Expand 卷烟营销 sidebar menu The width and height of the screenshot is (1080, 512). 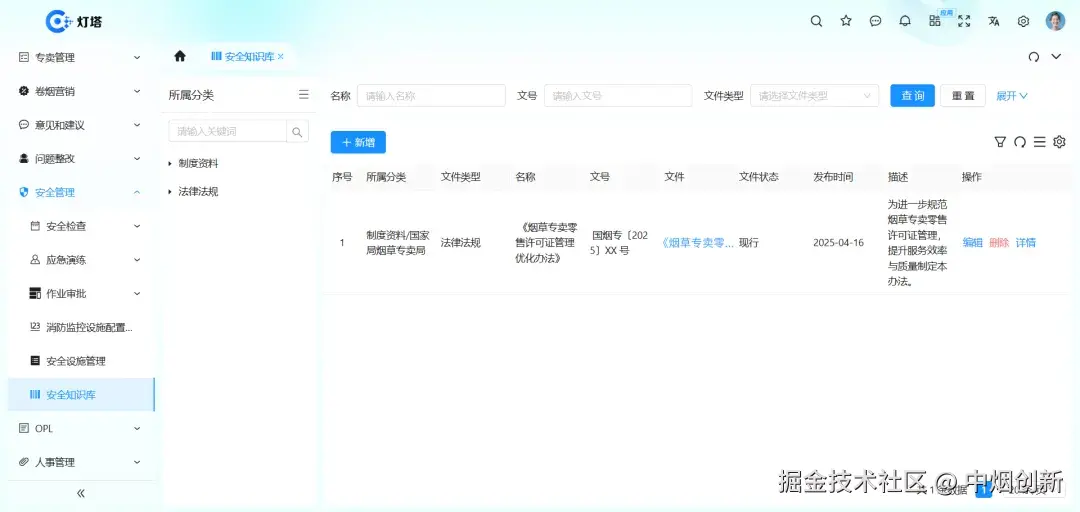pyautogui.click(x=79, y=91)
